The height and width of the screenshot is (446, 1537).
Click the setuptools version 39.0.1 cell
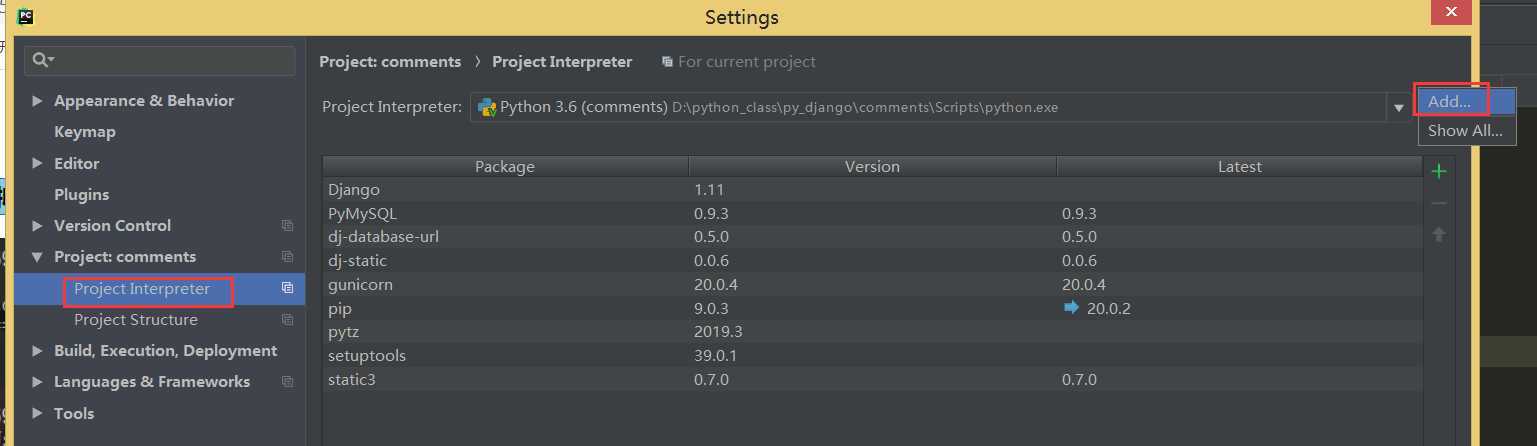pyautogui.click(x=872, y=356)
